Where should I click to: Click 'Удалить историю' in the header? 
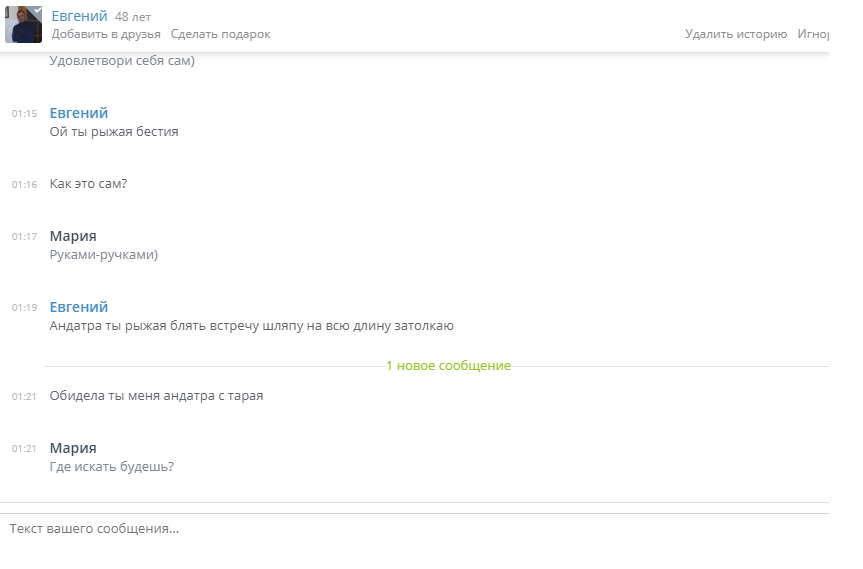pyautogui.click(x=736, y=34)
